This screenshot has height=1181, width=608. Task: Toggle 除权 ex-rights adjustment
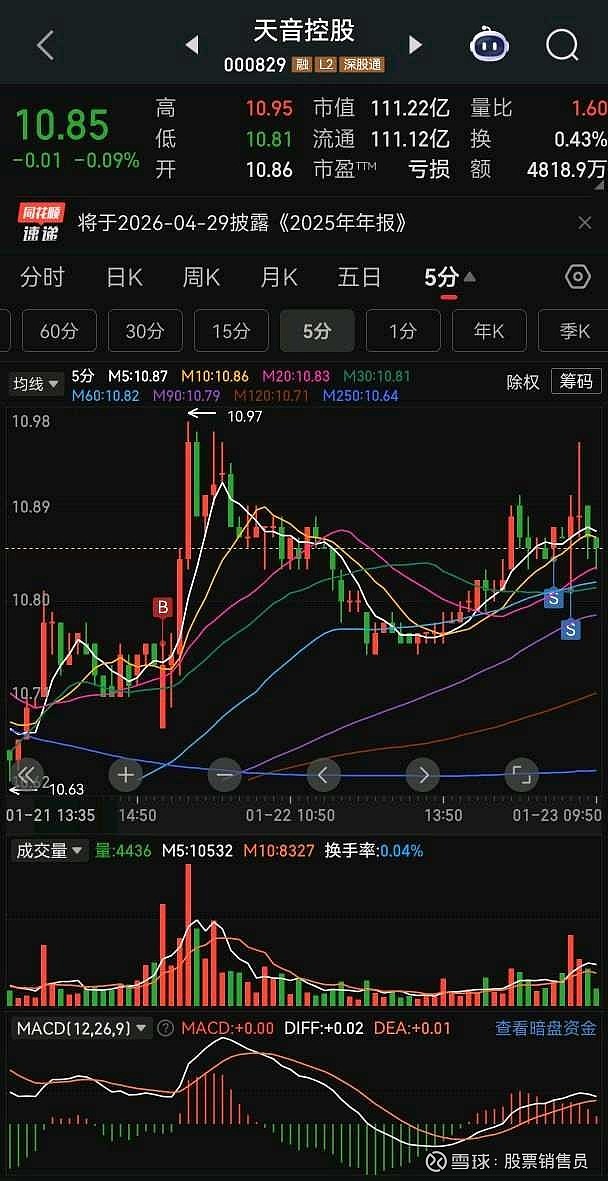(x=523, y=382)
